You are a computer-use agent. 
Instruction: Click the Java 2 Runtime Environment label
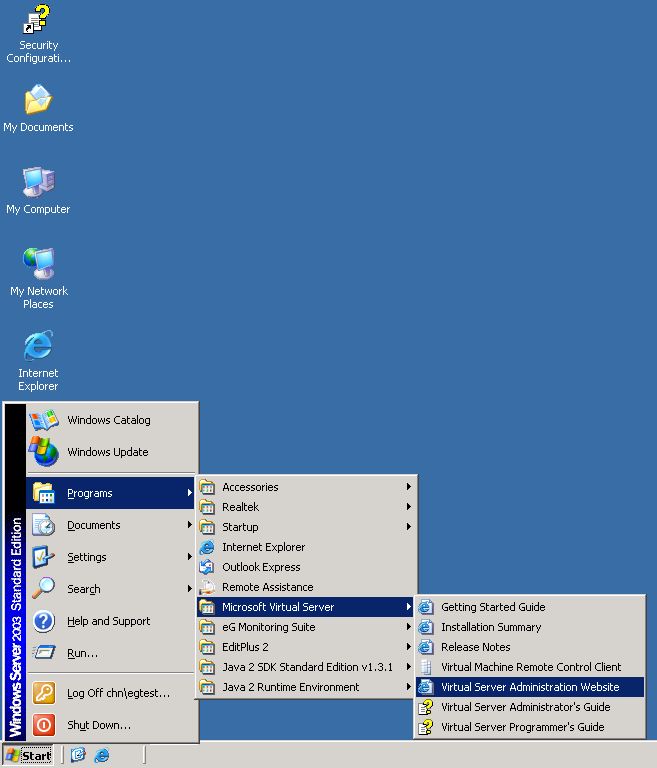pos(291,687)
